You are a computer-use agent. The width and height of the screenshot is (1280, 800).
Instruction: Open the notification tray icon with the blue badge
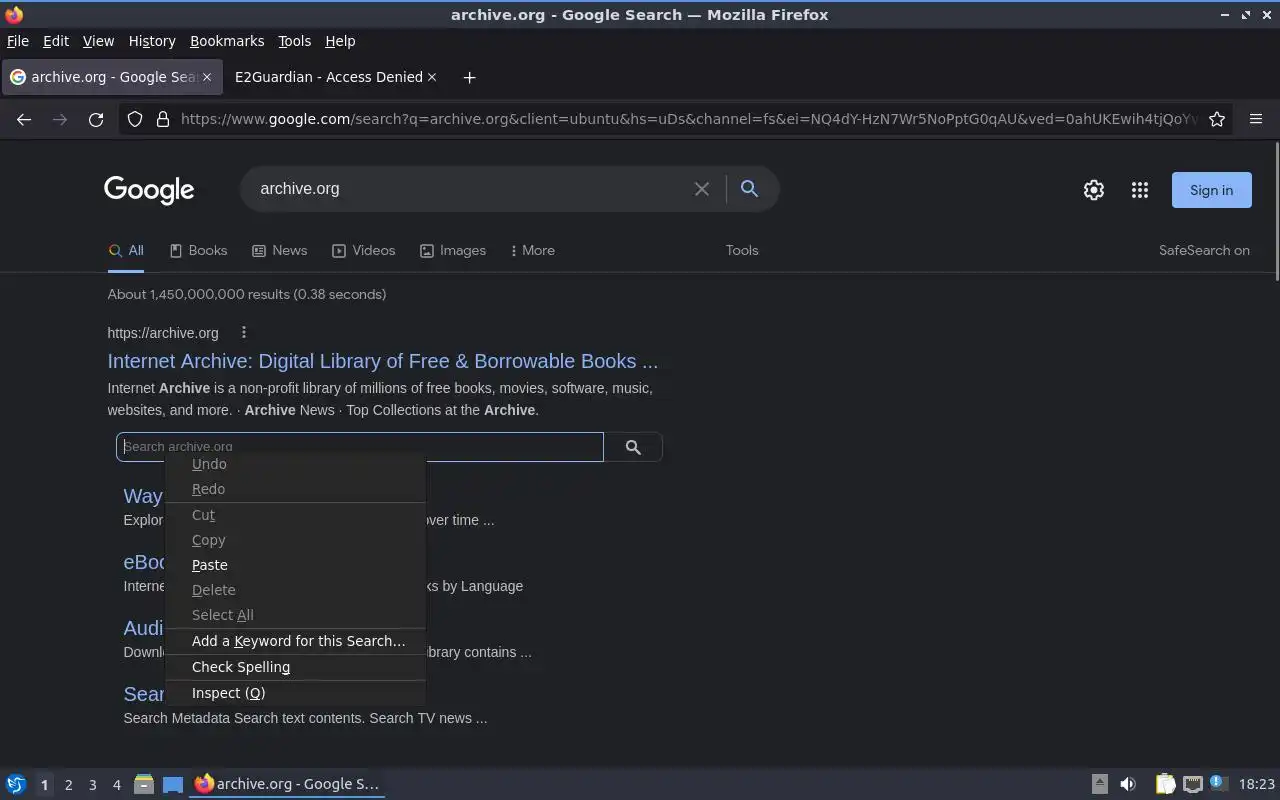[x=1218, y=783]
